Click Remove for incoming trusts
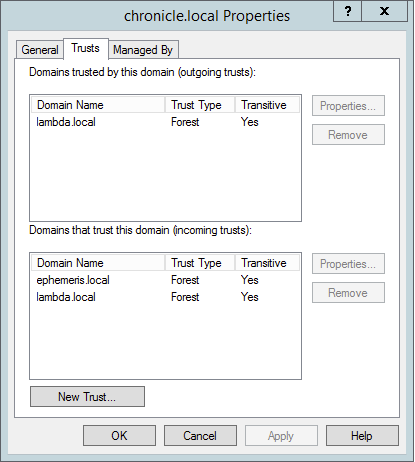Screen dimensions: 415x462 pyautogui.click(x=348, y=293)
